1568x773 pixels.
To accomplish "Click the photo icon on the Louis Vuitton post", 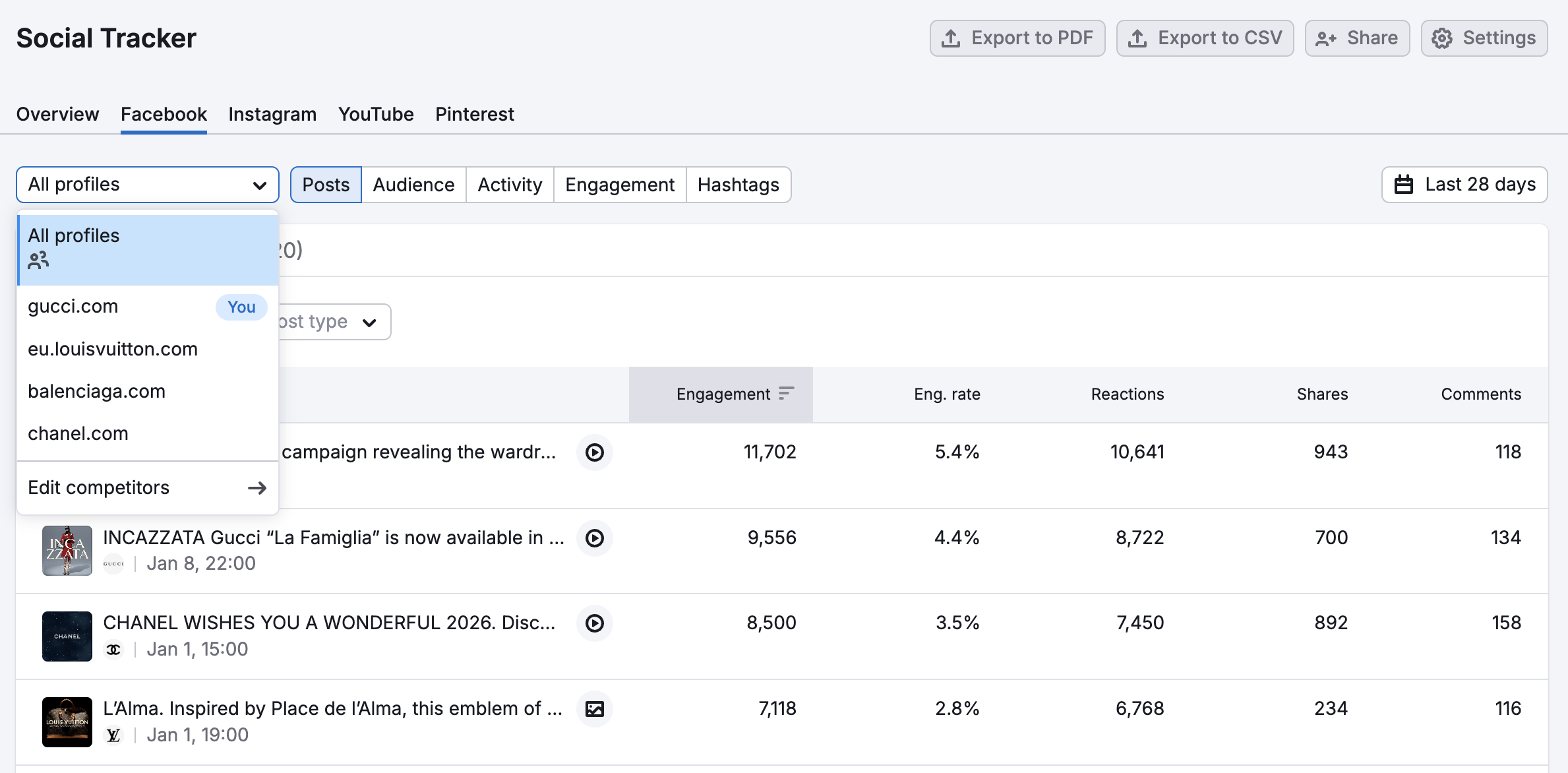I will (594, 709).
